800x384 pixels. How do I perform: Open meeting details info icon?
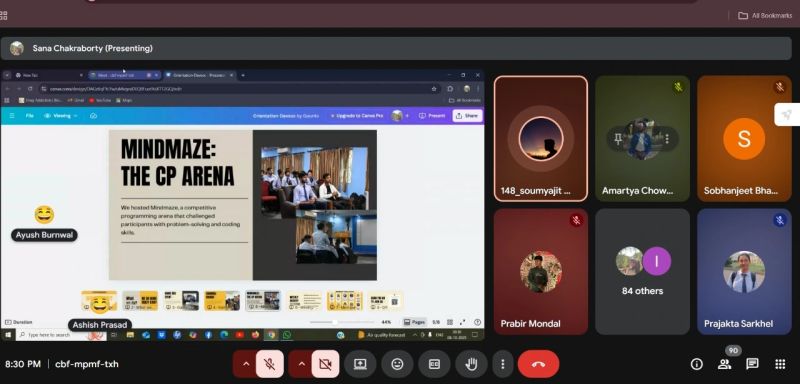[696, 364]
